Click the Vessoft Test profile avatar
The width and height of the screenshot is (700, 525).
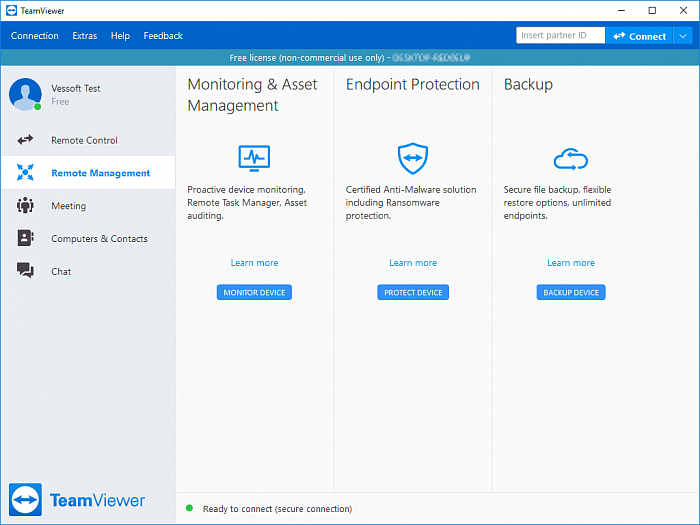(x=25, y=94)
